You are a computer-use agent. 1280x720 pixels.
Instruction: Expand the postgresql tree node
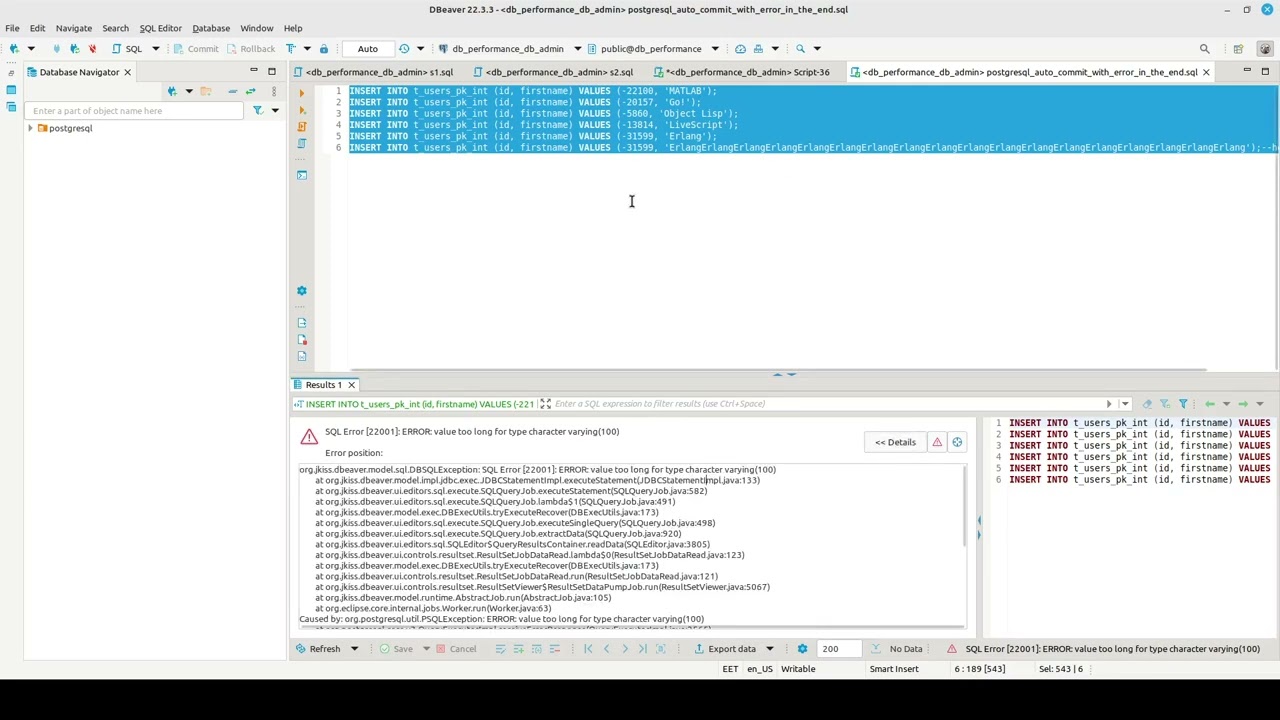(x=30, y=128)
